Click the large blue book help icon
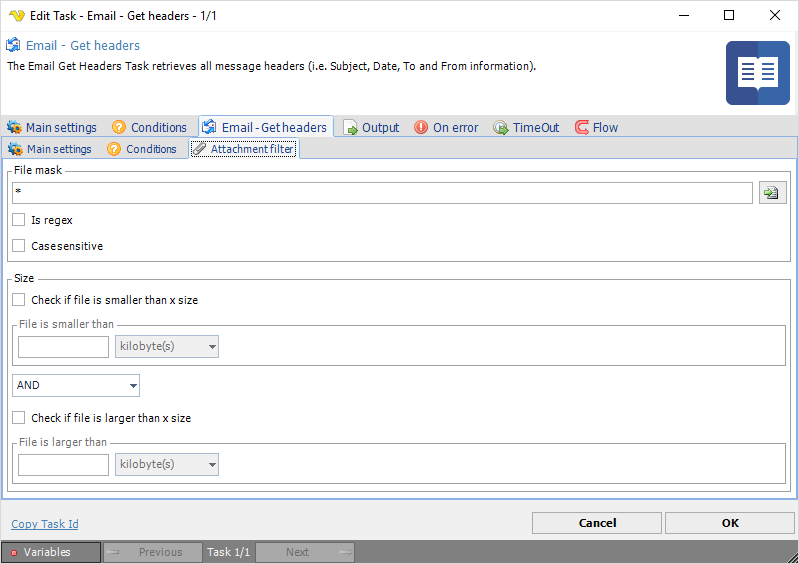 [x=757, y=73]
